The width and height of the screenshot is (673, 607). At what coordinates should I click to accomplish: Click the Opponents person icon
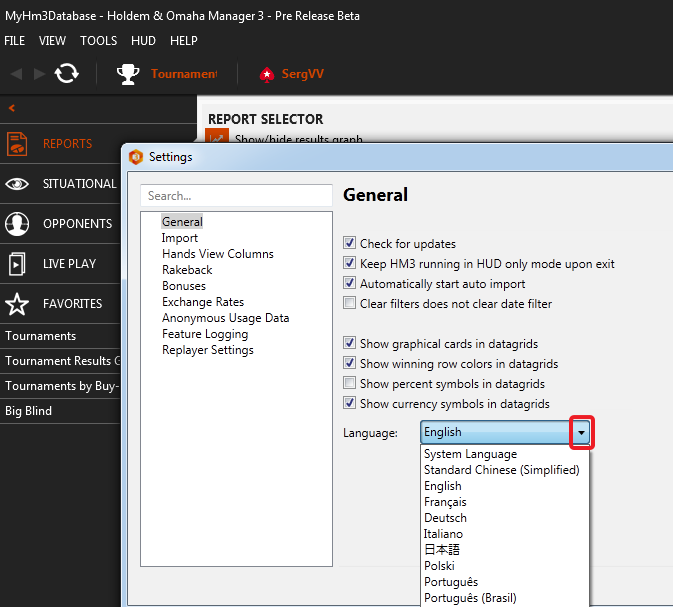pos(17,224)
